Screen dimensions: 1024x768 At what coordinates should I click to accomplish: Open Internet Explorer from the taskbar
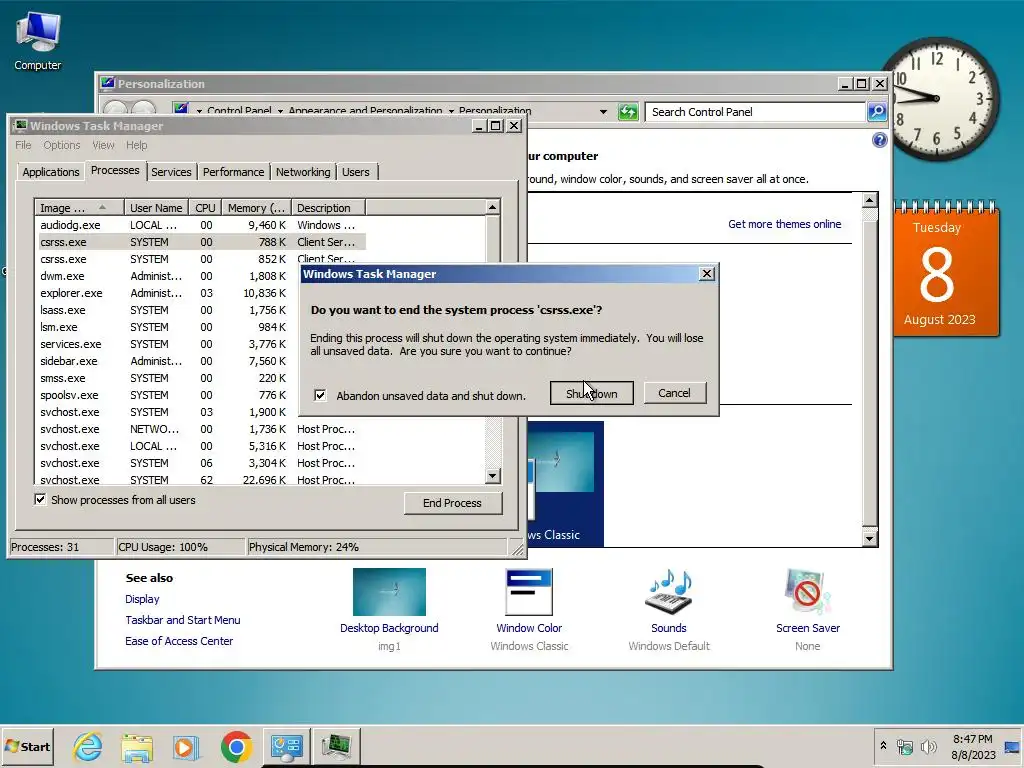click(x=88, y=746)
